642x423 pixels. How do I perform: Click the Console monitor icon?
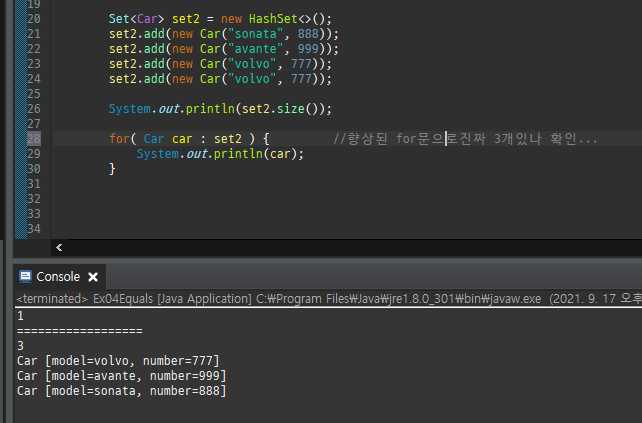click(25, 277)
